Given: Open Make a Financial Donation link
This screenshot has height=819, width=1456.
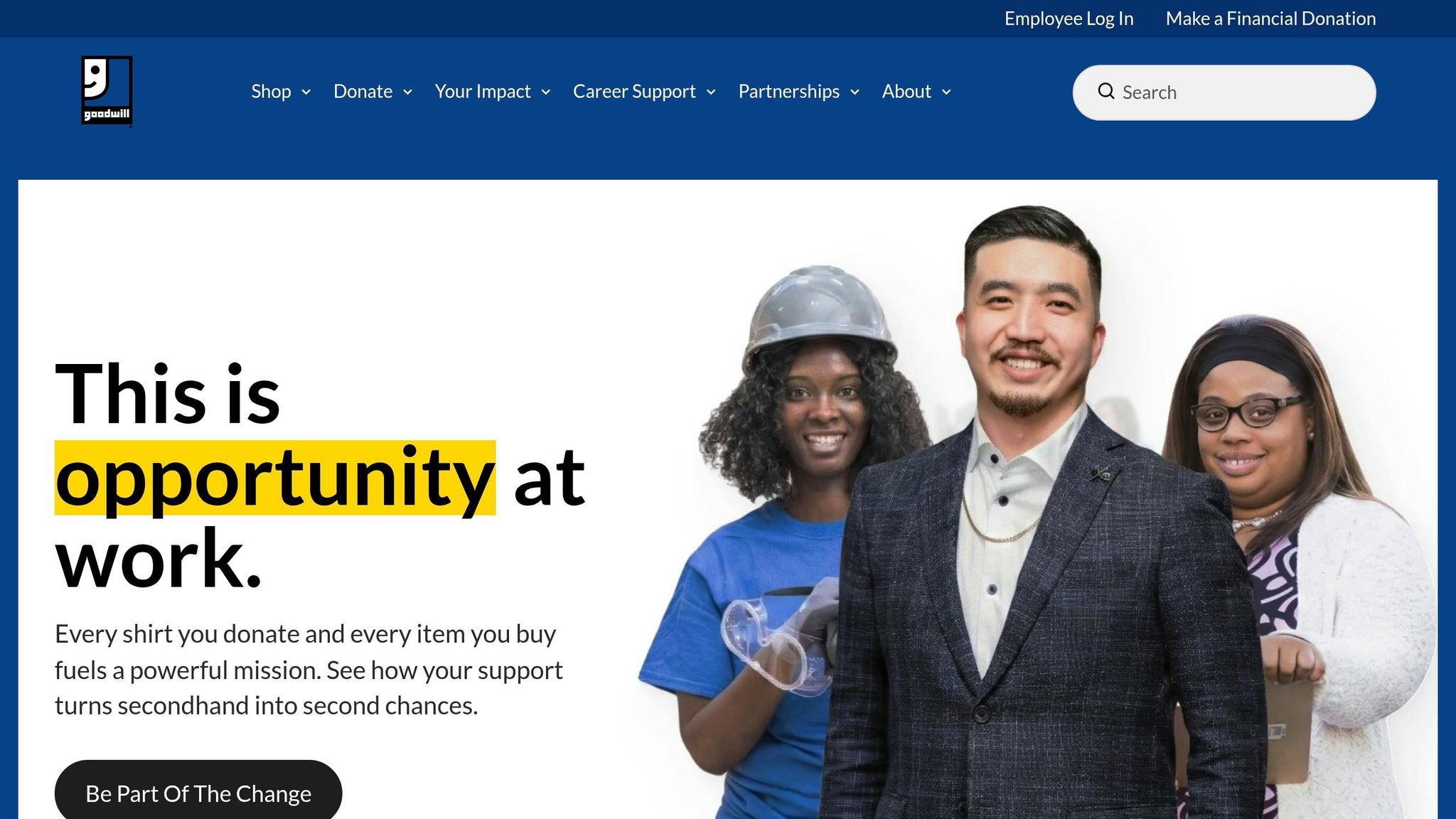Looking at the screenshot, I should click(x=1270, y=18).
